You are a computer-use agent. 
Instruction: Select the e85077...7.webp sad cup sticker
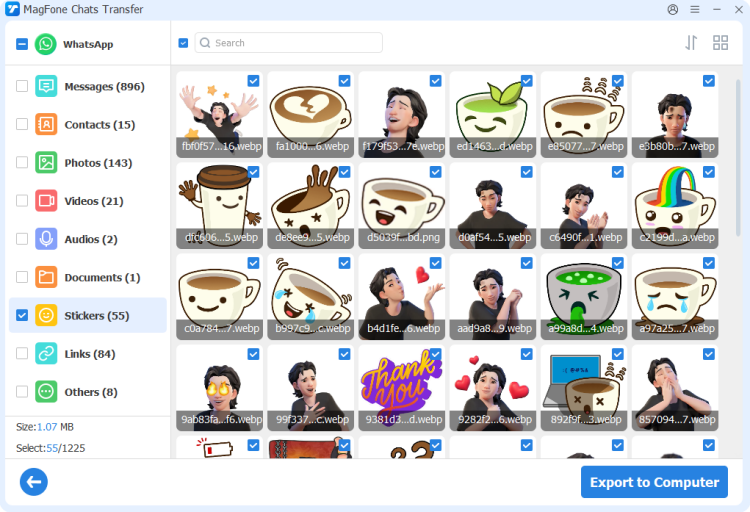pos(584,114)
